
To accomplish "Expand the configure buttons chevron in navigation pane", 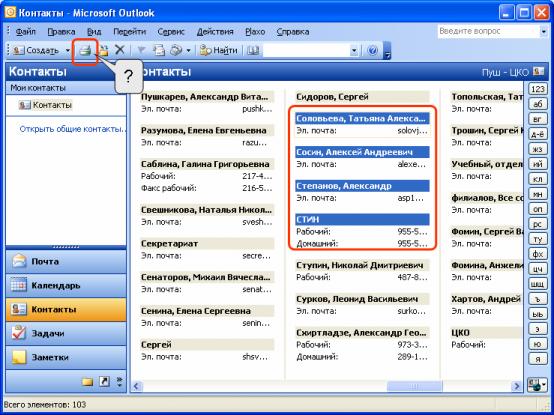I will (x=119, y=381).
